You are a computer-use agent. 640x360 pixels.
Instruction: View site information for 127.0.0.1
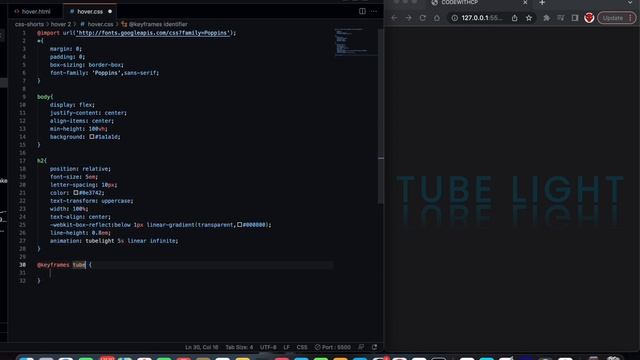(x=454, y=18)
